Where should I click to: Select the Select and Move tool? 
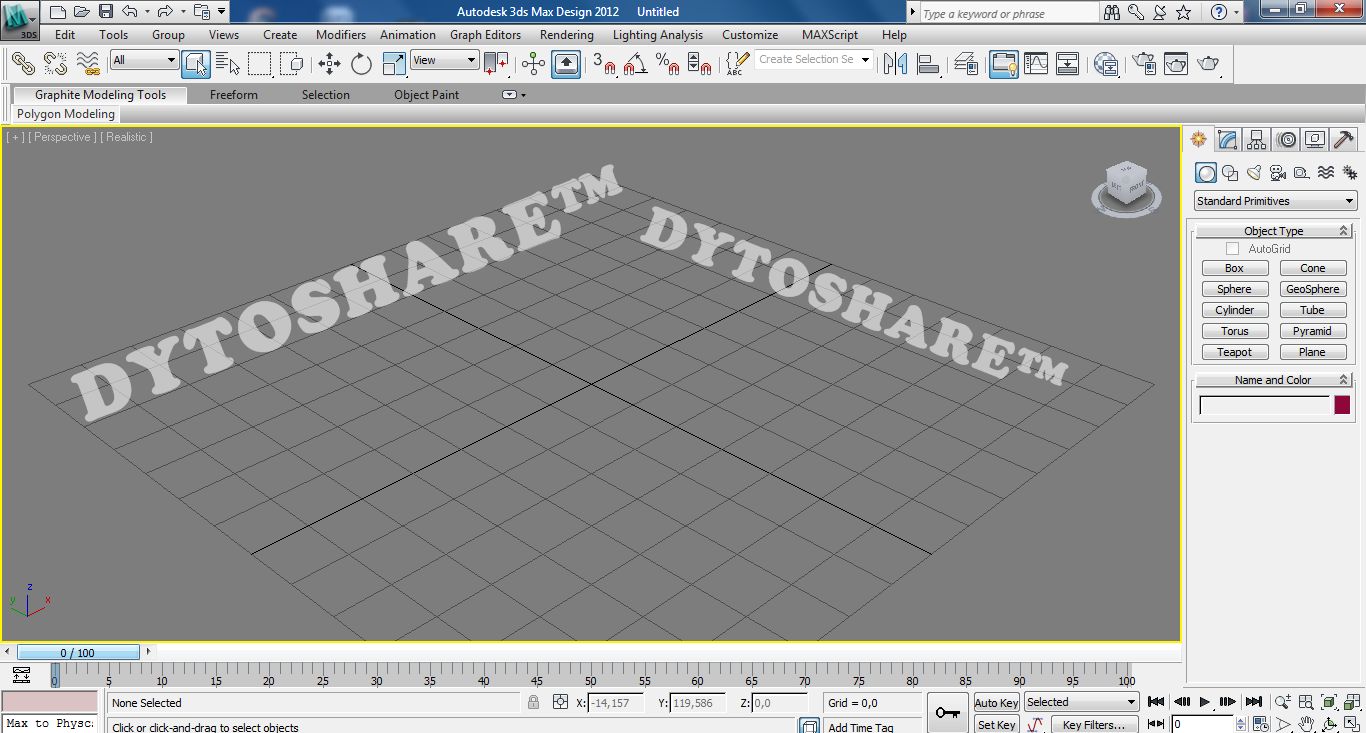[329, 64]
